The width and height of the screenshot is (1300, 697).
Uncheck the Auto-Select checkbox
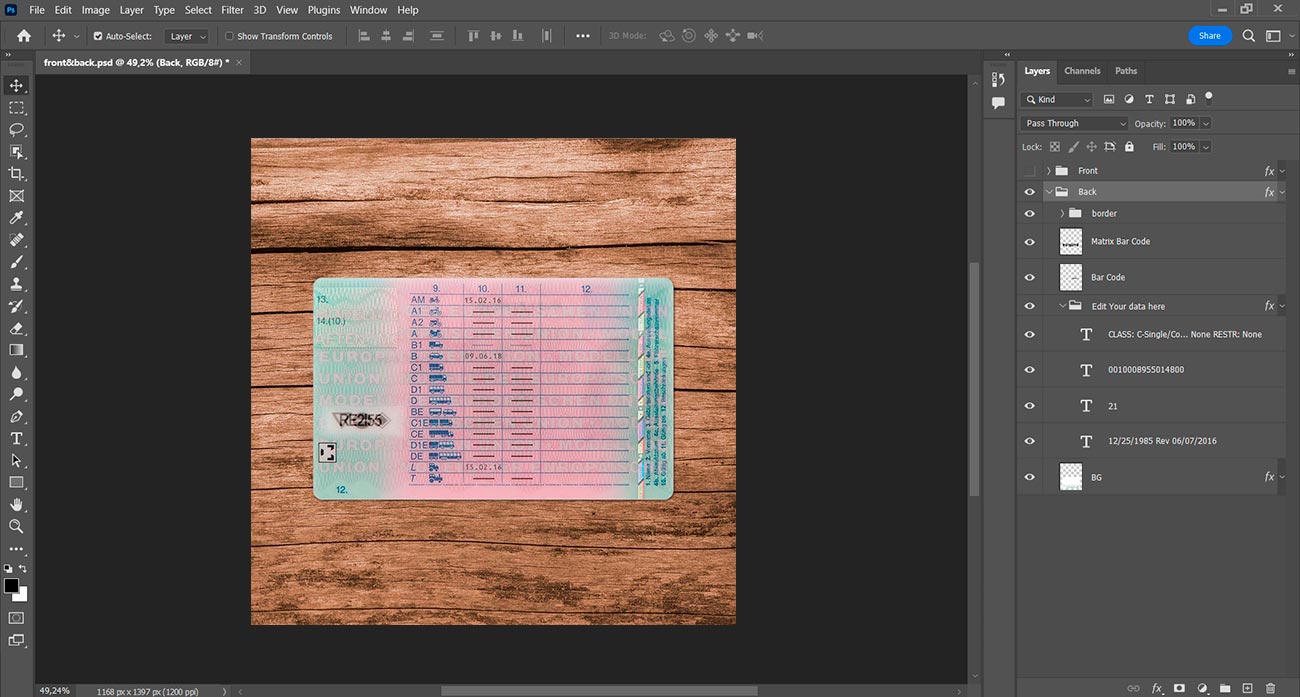[98, 36]
